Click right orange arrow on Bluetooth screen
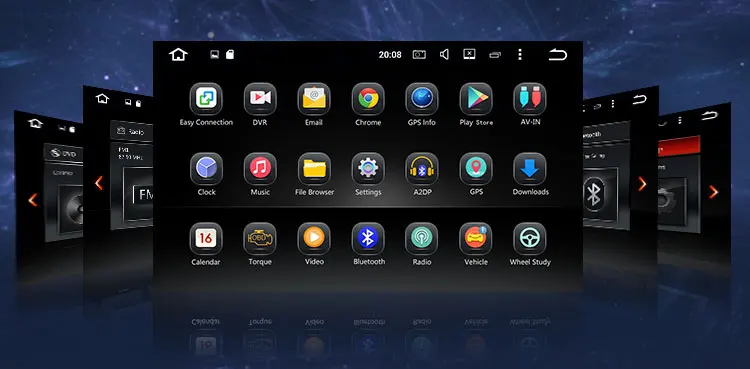 tap(642, 183)
